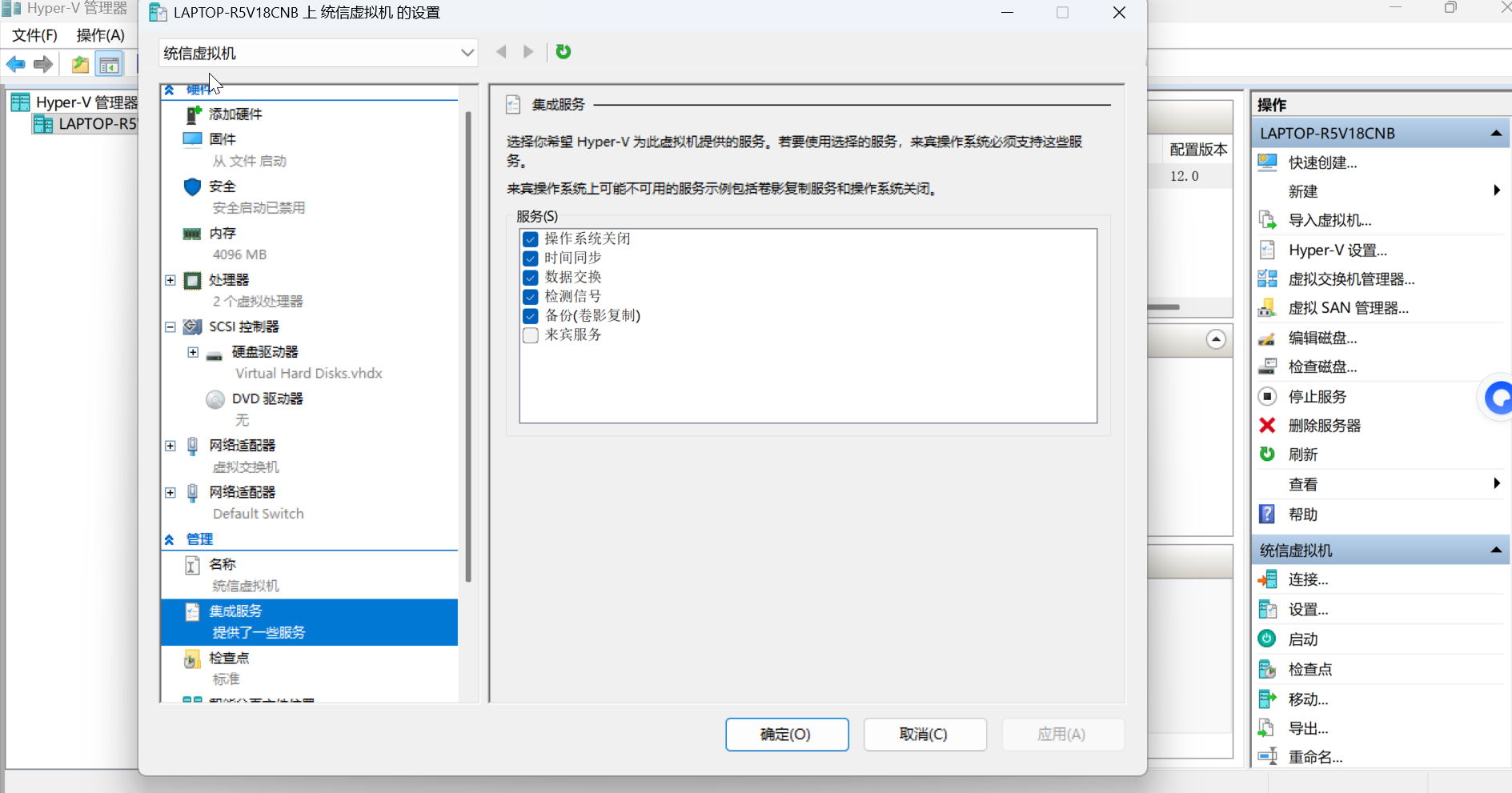Image resolution: width=1512 pixels, height=793 pixels.
Task: Click the 添加硬件 icon in hardware list
Action: click(x=193, y=114)
